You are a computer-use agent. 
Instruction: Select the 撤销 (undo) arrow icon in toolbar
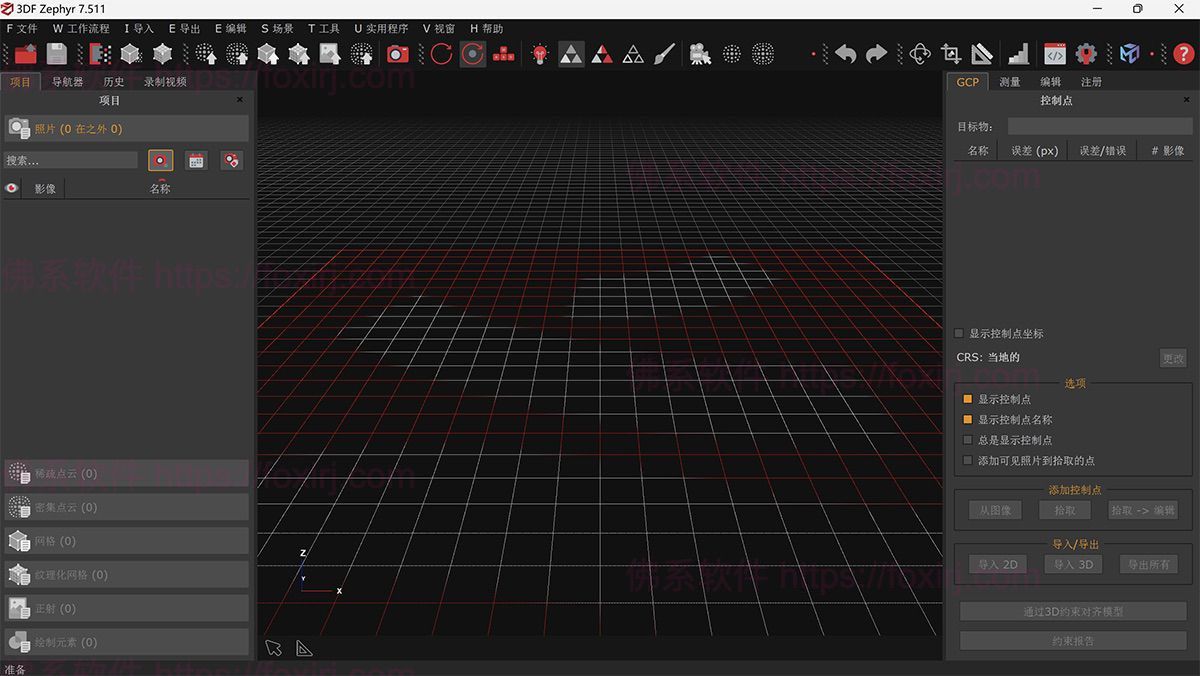coord(846,54)
